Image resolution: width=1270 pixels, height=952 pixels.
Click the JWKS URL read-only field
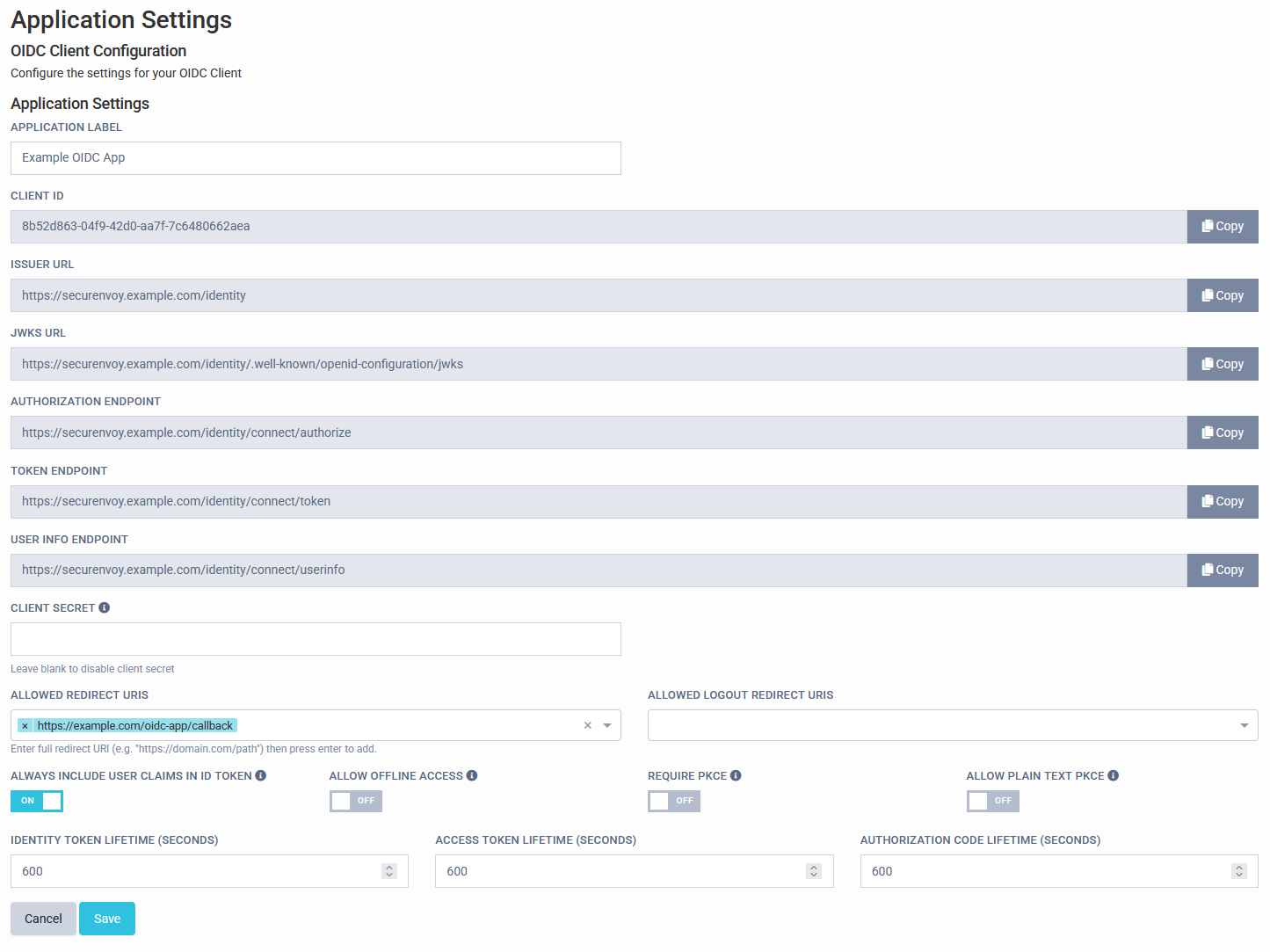point(599,364)
